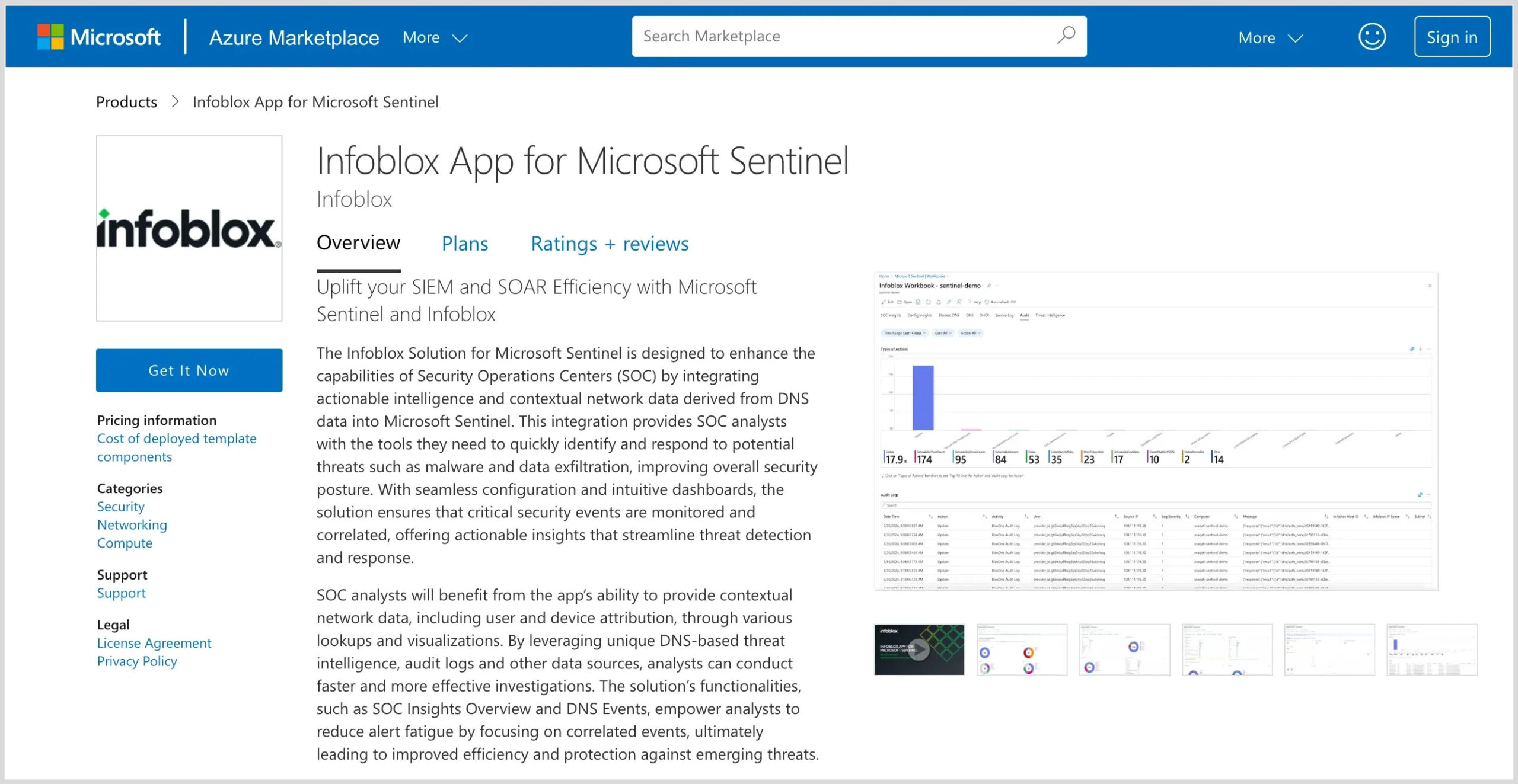Open the smiley feedback icon
This screenshot has height=784, width=1518.
(1372, 36)
